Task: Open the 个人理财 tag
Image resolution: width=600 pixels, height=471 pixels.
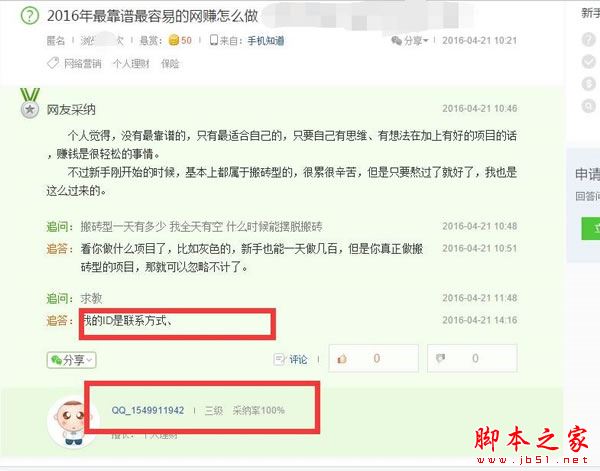Action: [131, 64]
